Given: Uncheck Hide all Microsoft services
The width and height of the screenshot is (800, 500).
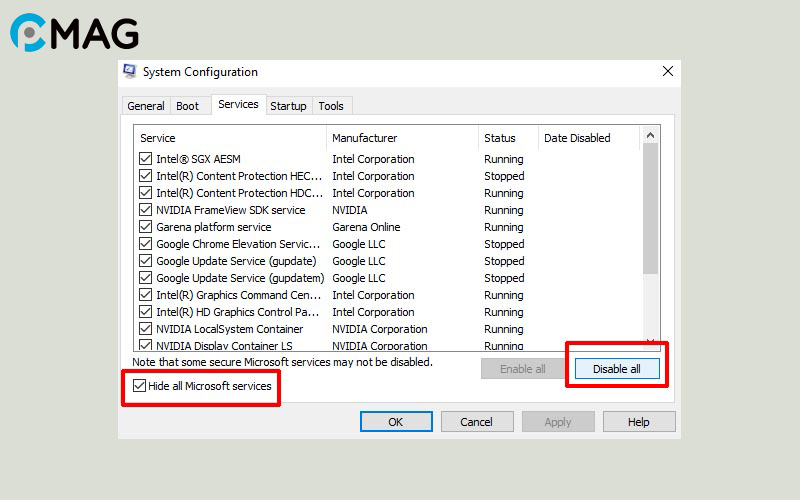Looking at the screenshot, I should point(140,386).
